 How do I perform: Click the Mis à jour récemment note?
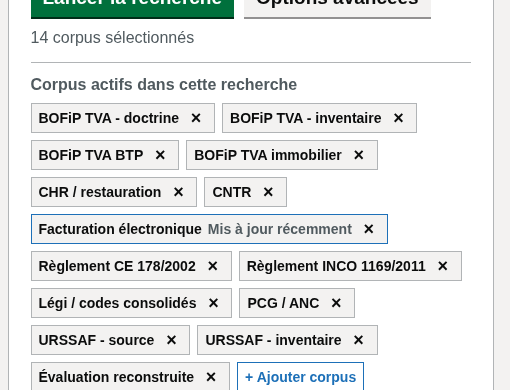click(280, 229)
